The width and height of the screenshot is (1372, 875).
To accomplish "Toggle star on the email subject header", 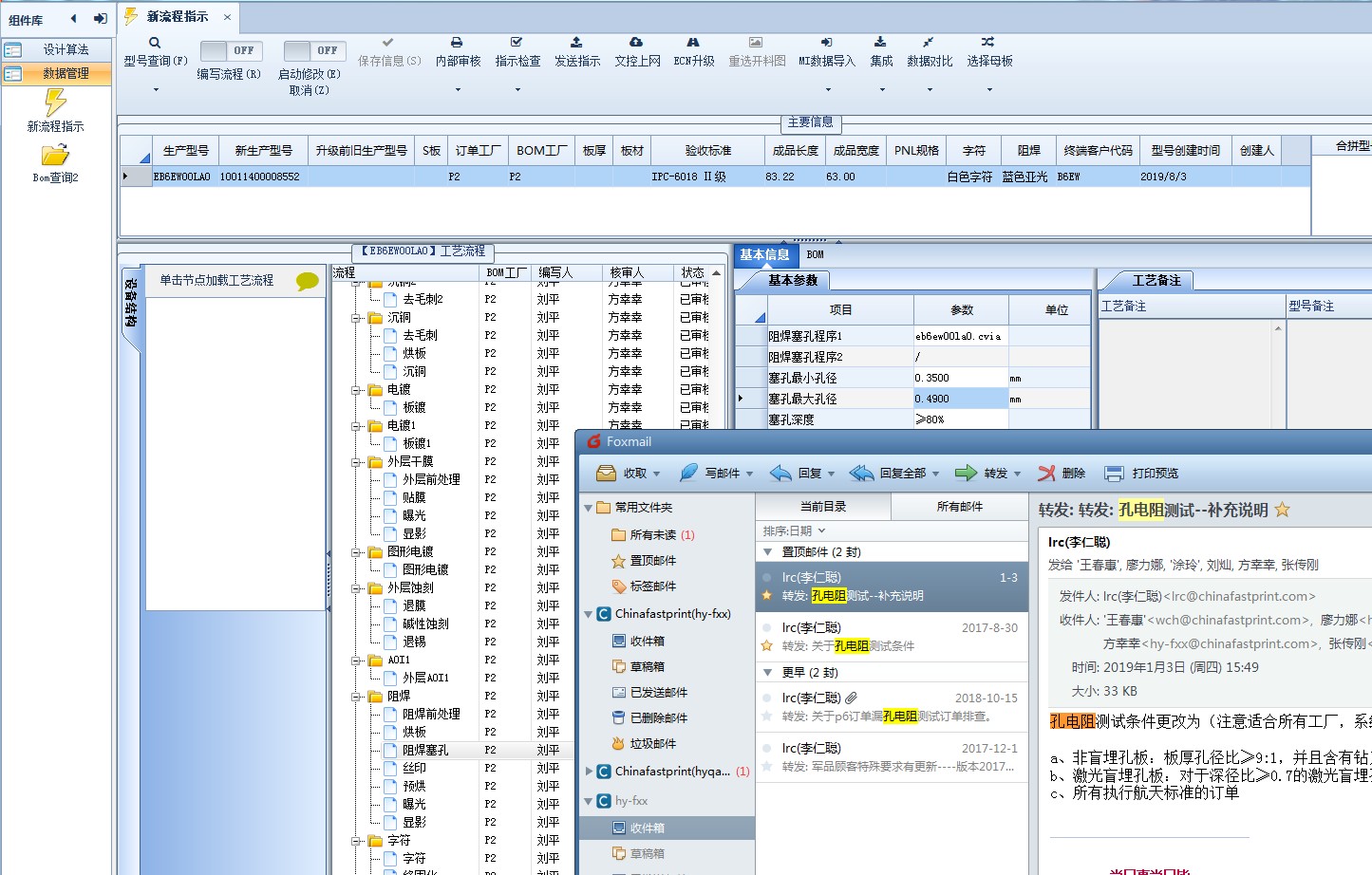I will click(1282, 510).
